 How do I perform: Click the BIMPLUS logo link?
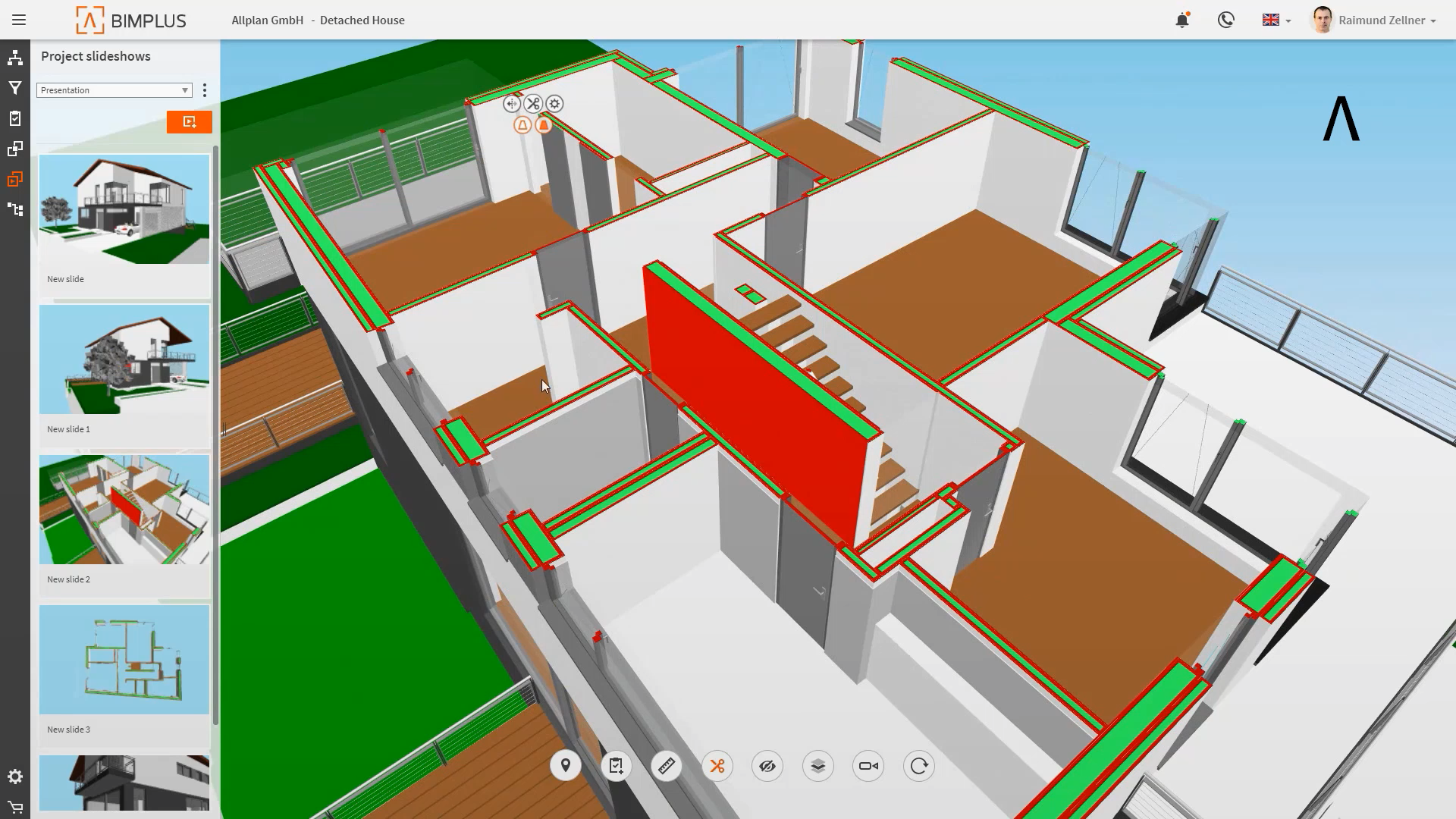[x=131, y=20]
